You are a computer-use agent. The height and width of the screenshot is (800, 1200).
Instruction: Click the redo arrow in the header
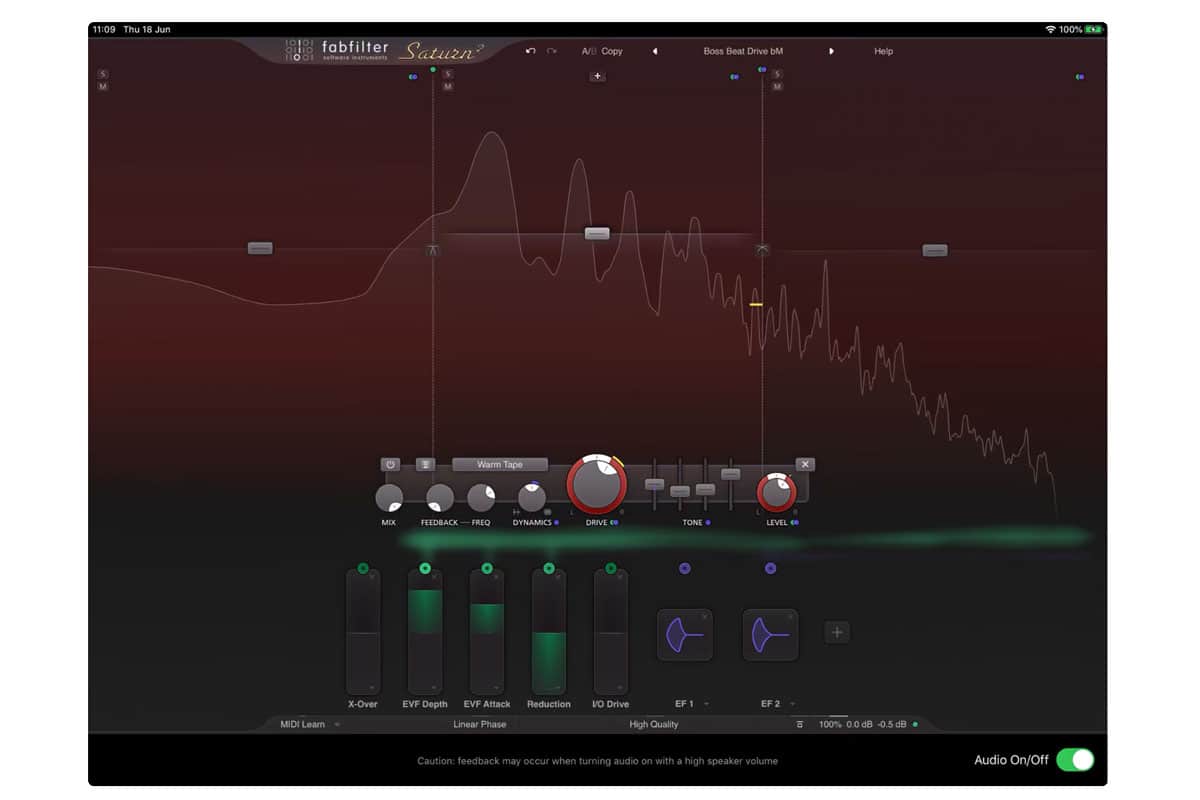551,51
